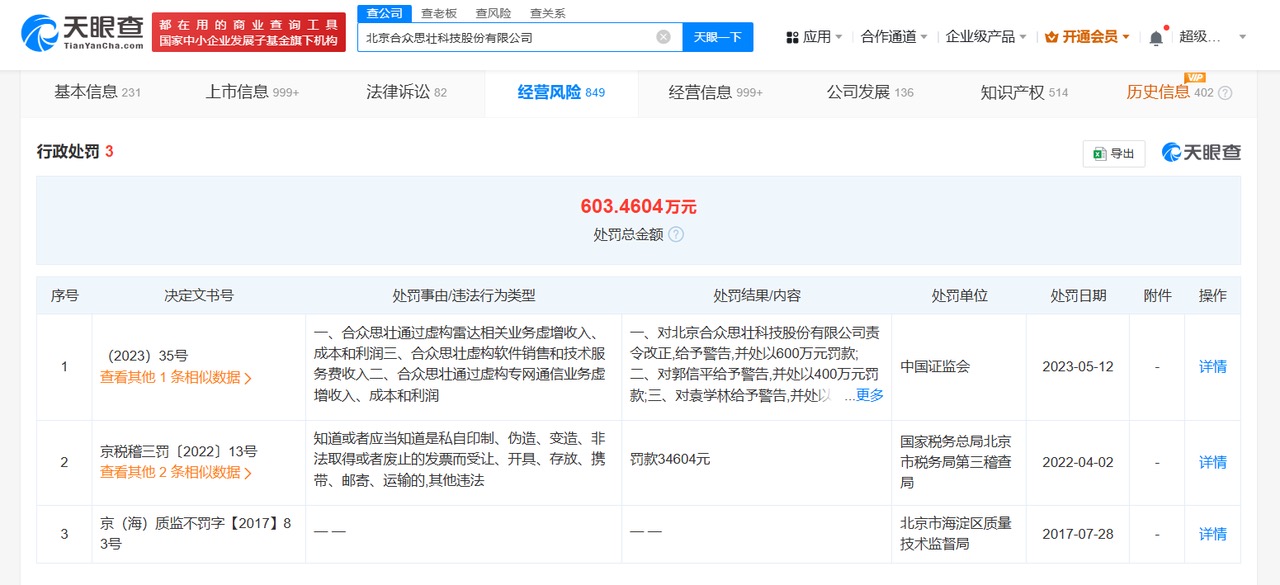Switch to the 查风险 search tab
Viewport: 1280px width, 585px height.
[493, 13]
